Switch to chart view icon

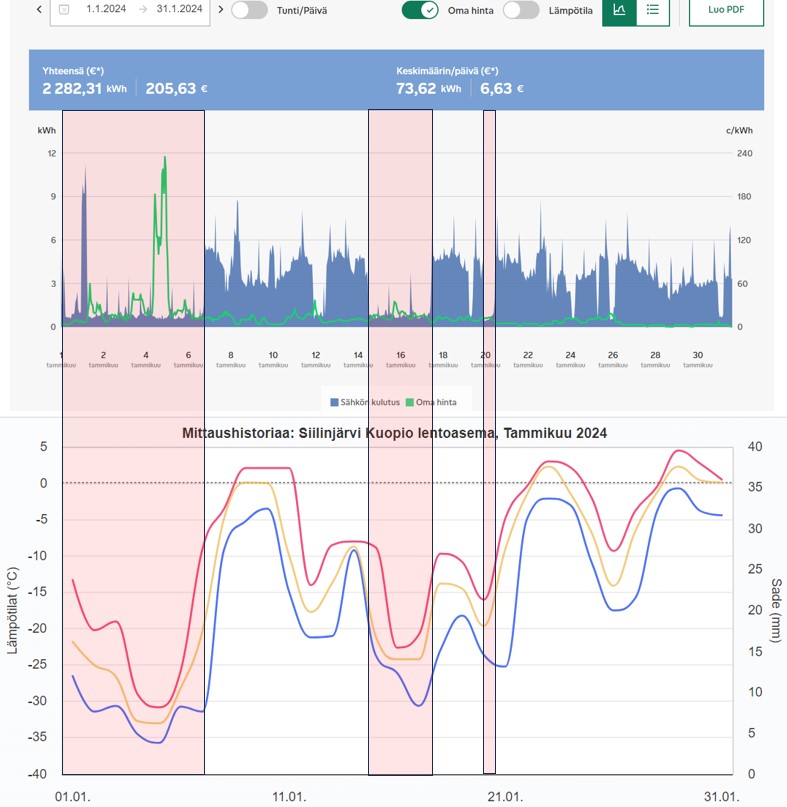point(619,10)
